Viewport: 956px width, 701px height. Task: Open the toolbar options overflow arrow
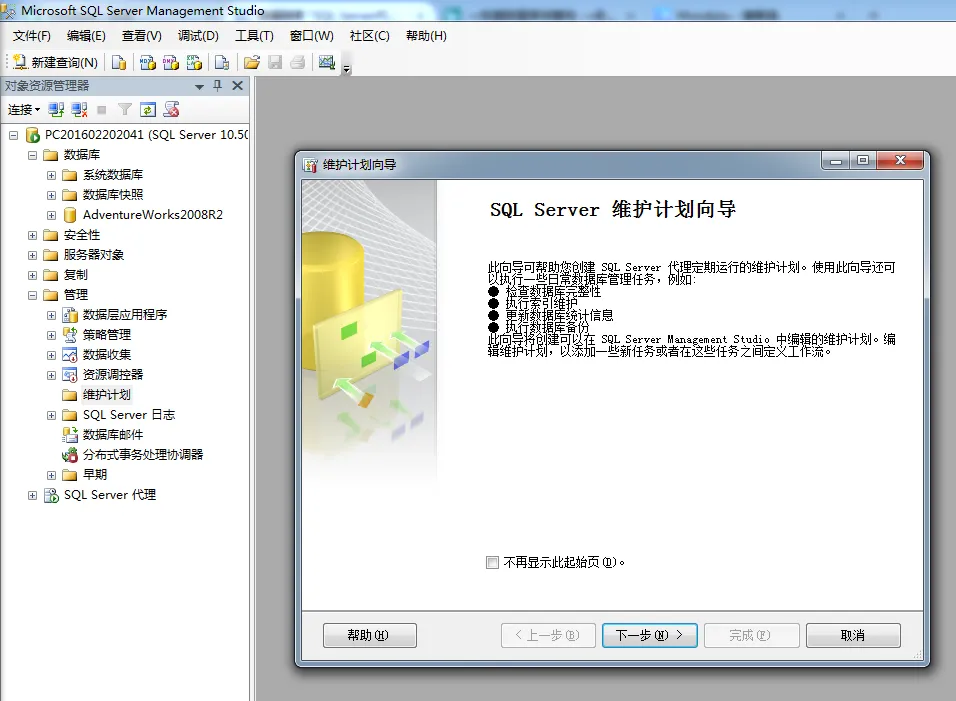[x=347, y=69]
